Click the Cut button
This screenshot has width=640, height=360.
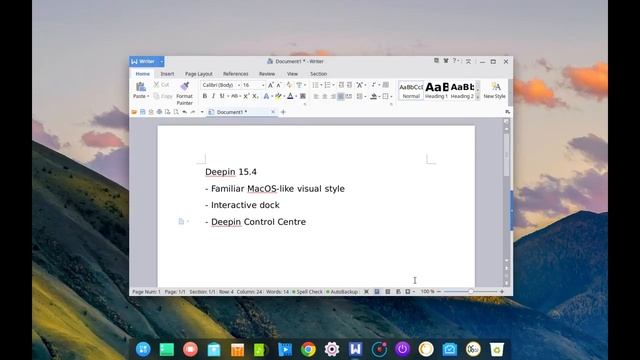point(161,84)
